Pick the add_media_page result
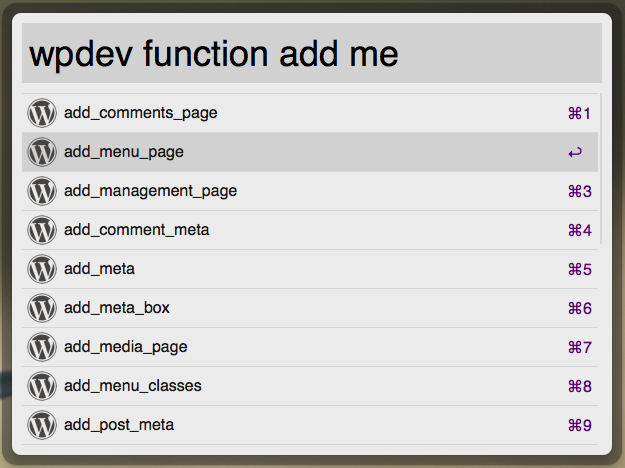625x468 pixels. point(310,347)
